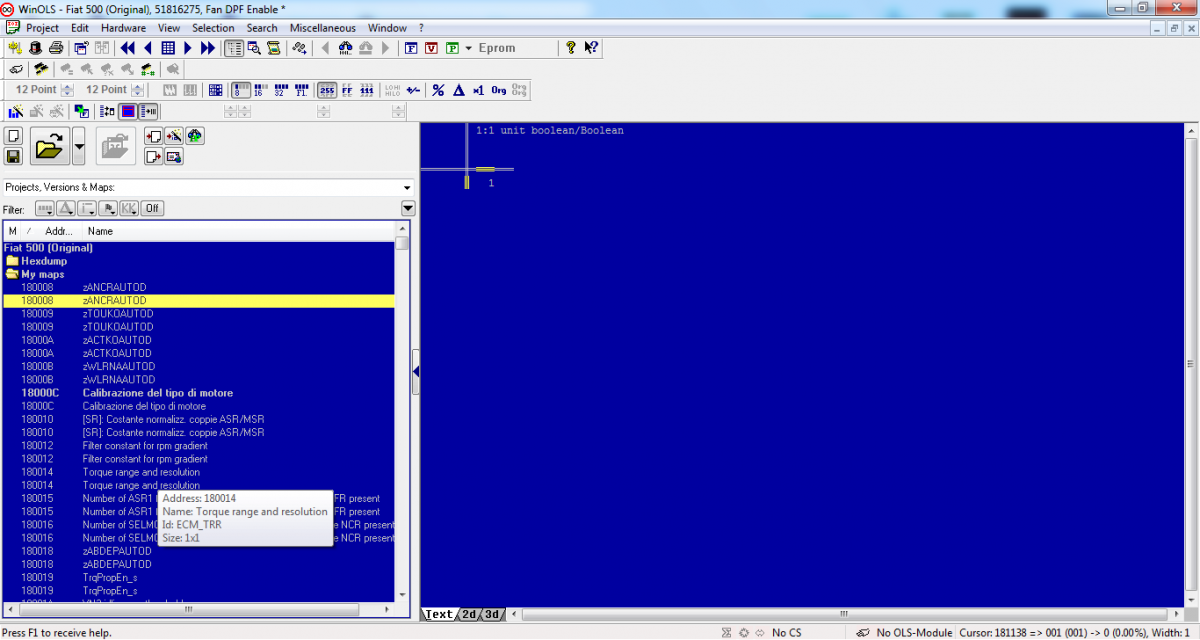Jump to the last map using the double-right arrow
Image resolution: width=1200 pixels, height=640 pixels.
pyautogui.click(x=207, y=48)
